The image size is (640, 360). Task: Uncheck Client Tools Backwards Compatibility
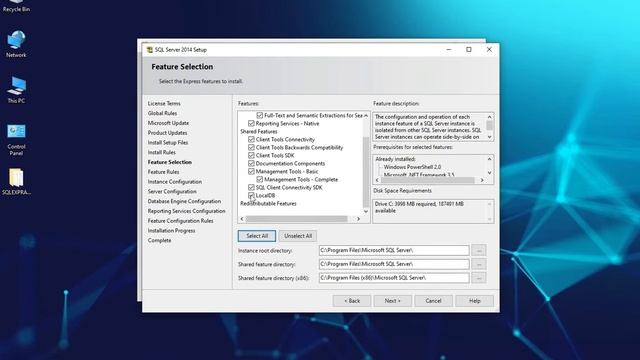point(251,147)
